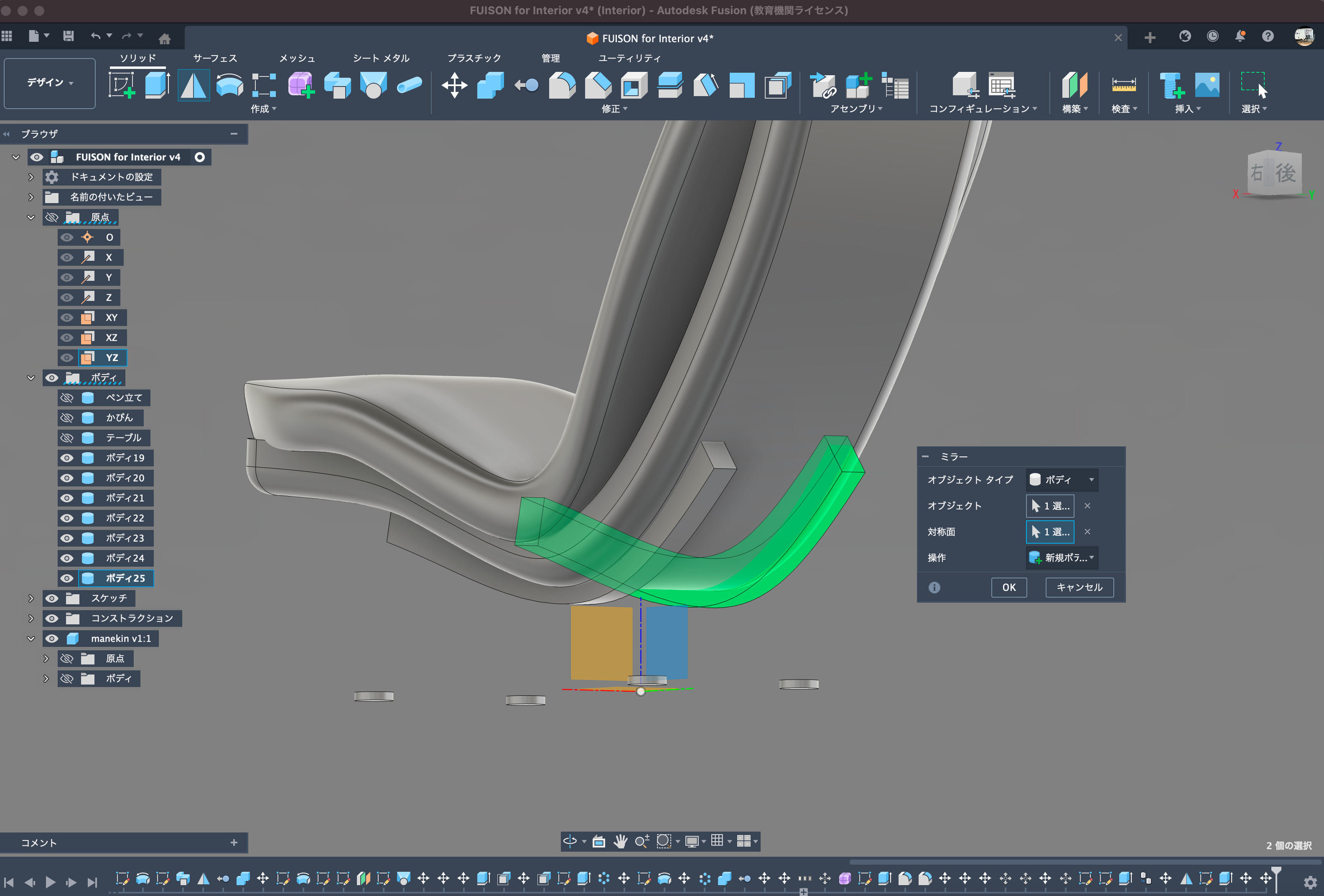
Task: Click the Insert Canvas image icon
Action: pos(1207,85)
